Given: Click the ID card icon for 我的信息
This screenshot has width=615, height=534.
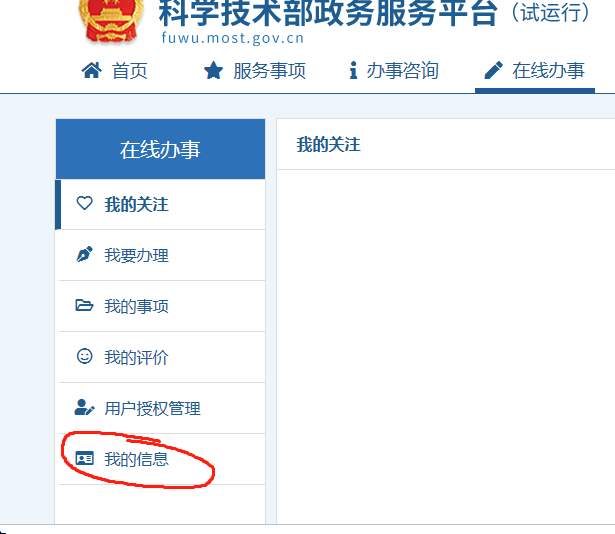Looking at the screenshot, I should [x=84, y=458].
